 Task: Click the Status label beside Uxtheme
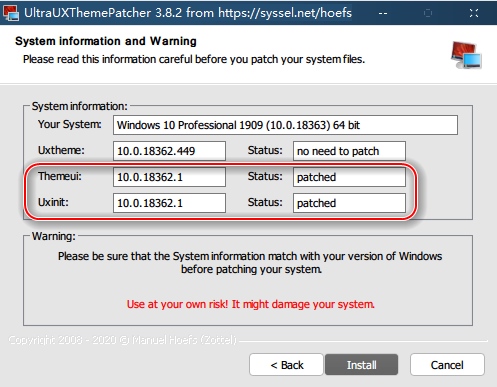pos(265,150)
